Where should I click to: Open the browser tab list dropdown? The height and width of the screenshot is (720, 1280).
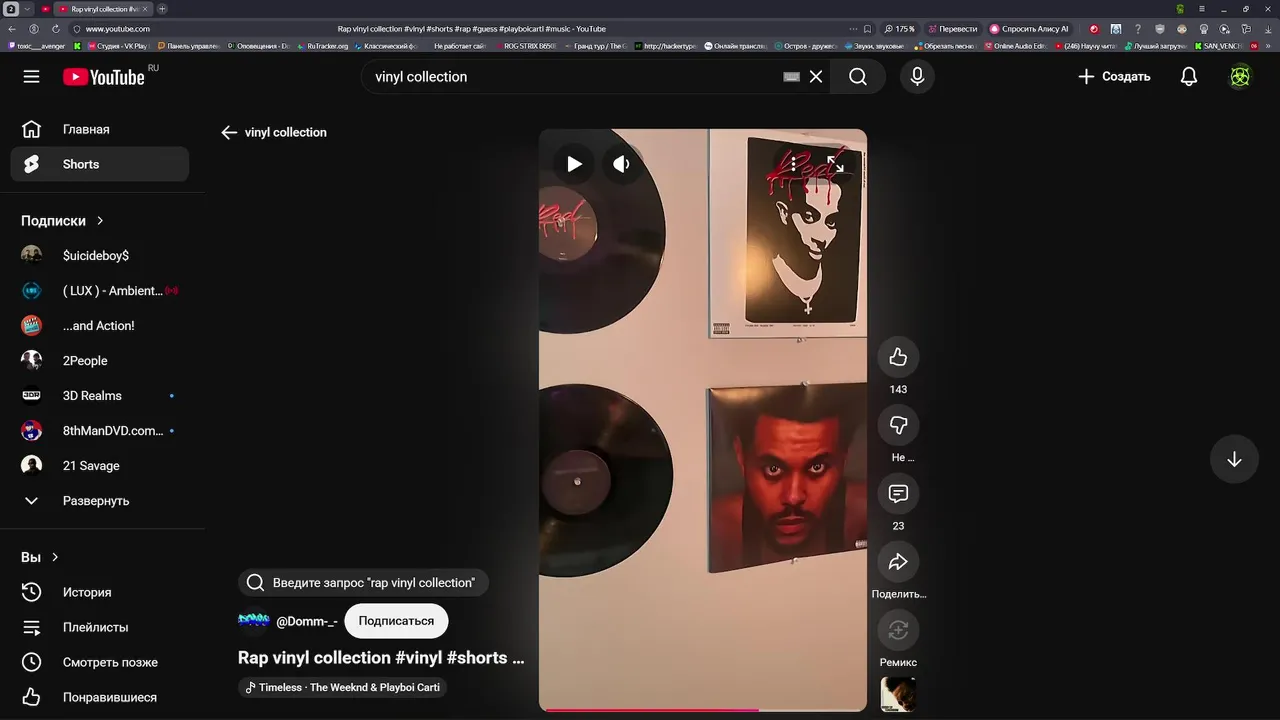click(27, 9)
